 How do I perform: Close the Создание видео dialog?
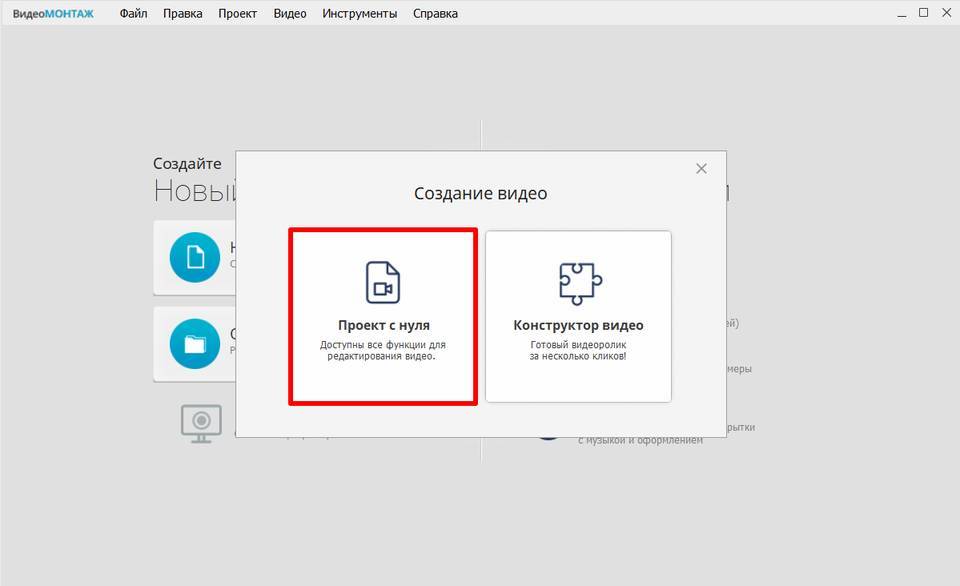701,169
